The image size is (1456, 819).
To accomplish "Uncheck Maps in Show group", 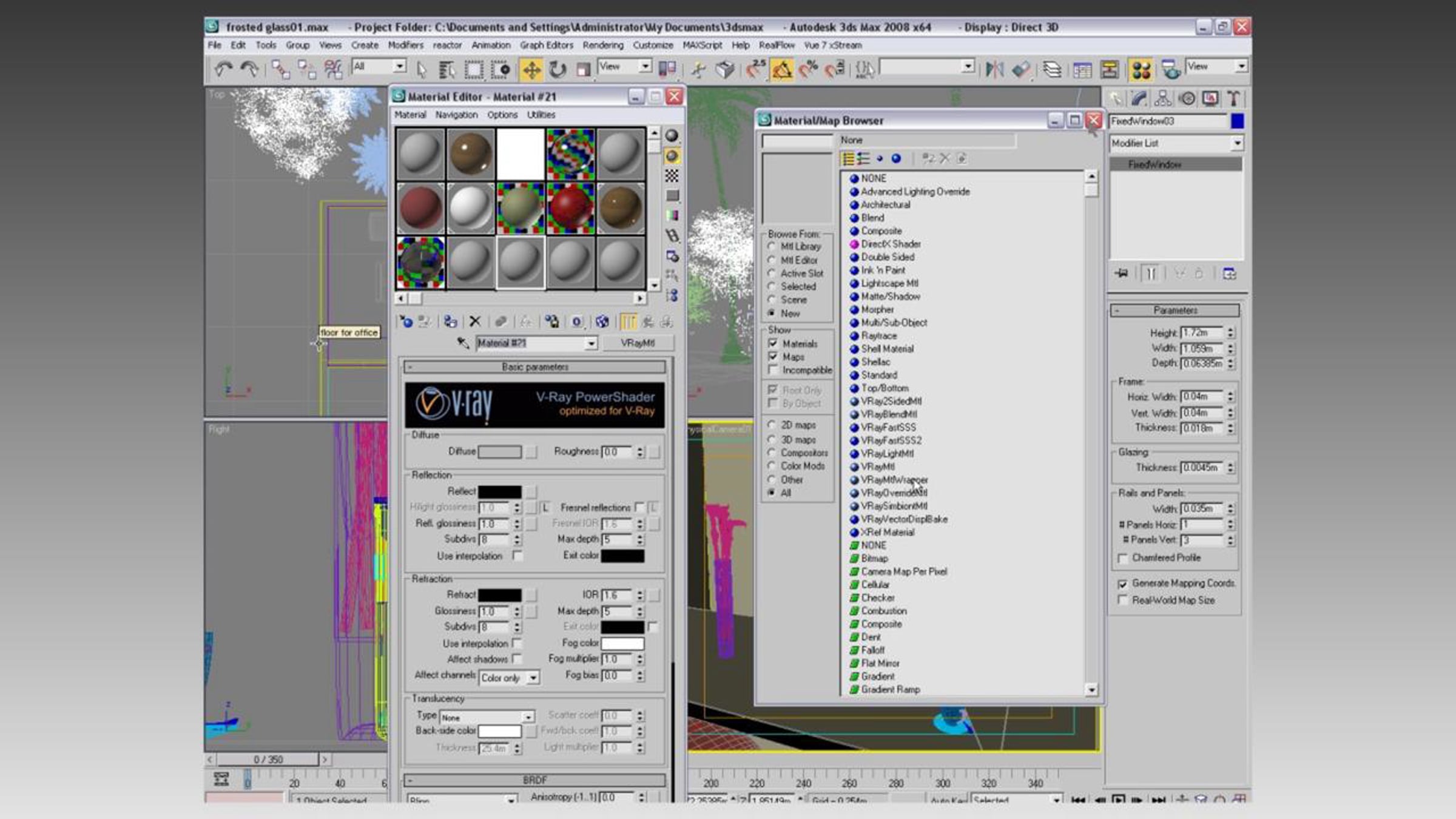I will click(773, 357).
